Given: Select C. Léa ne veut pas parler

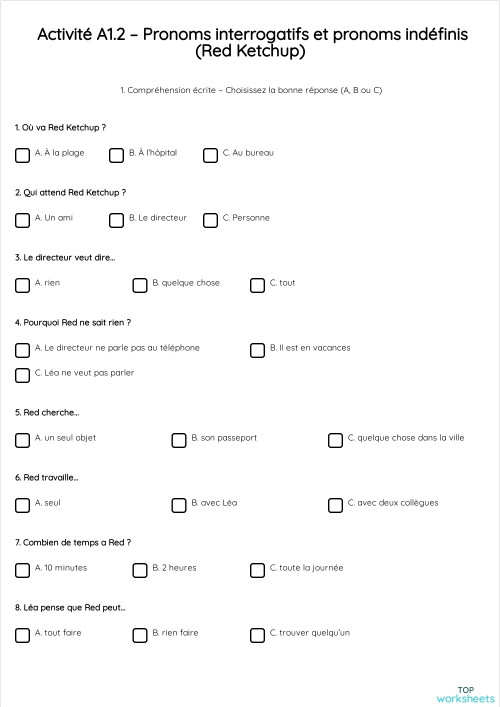Looking at the screenshot, I should 23,376.
